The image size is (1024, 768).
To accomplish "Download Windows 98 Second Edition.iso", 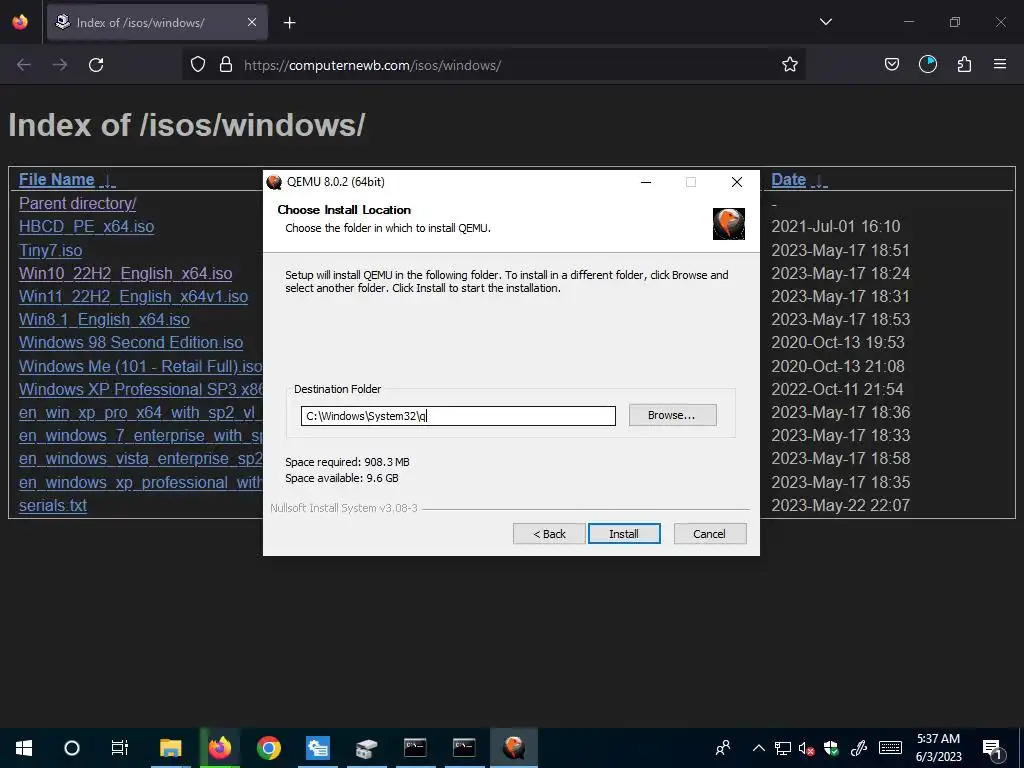I will (131, 342).
